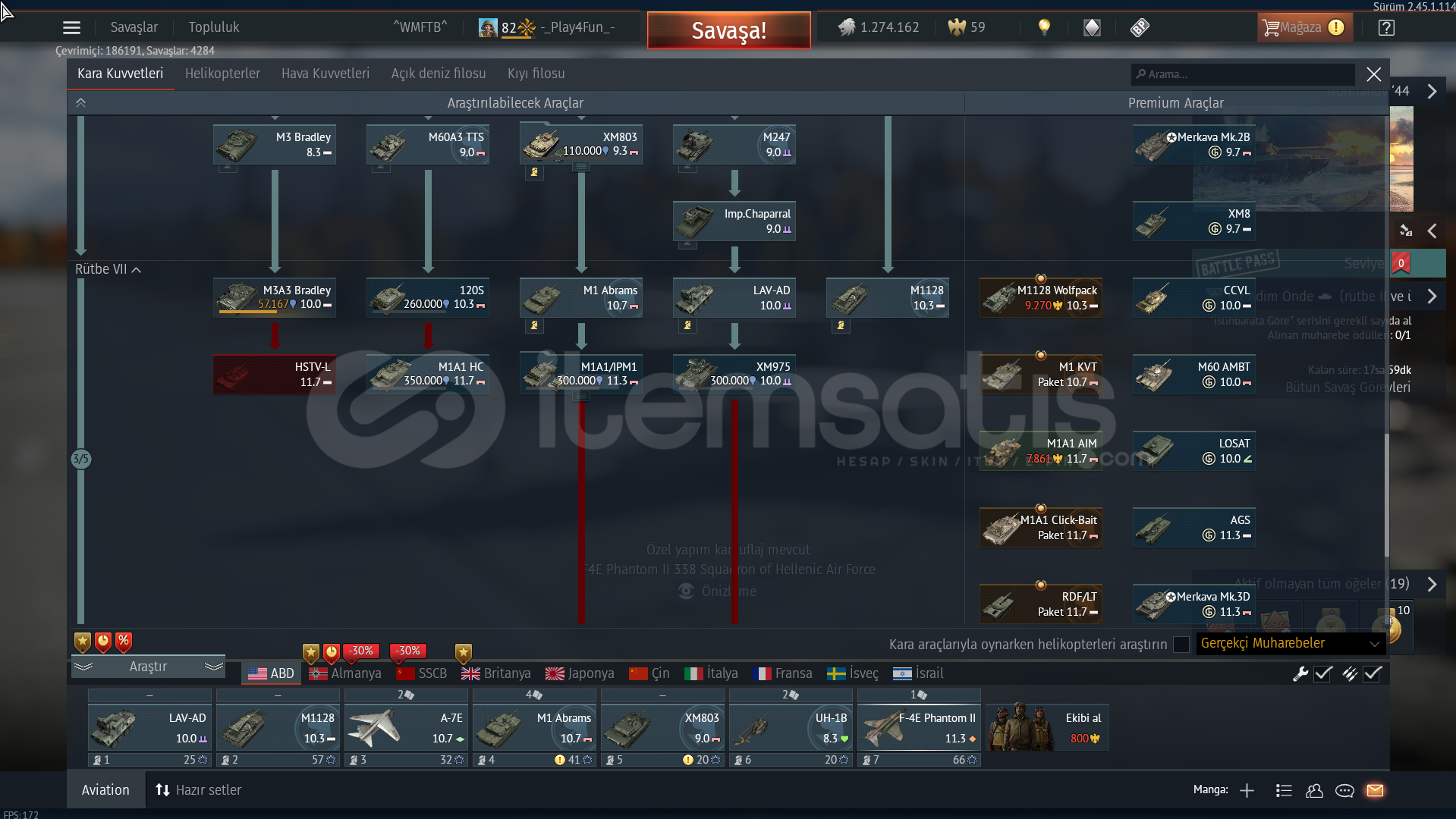Switch to the Hava Kuvvetleri tab
Image resolution: width=1456 pixels, height=819 pixels.
click(x=325, y=74)
